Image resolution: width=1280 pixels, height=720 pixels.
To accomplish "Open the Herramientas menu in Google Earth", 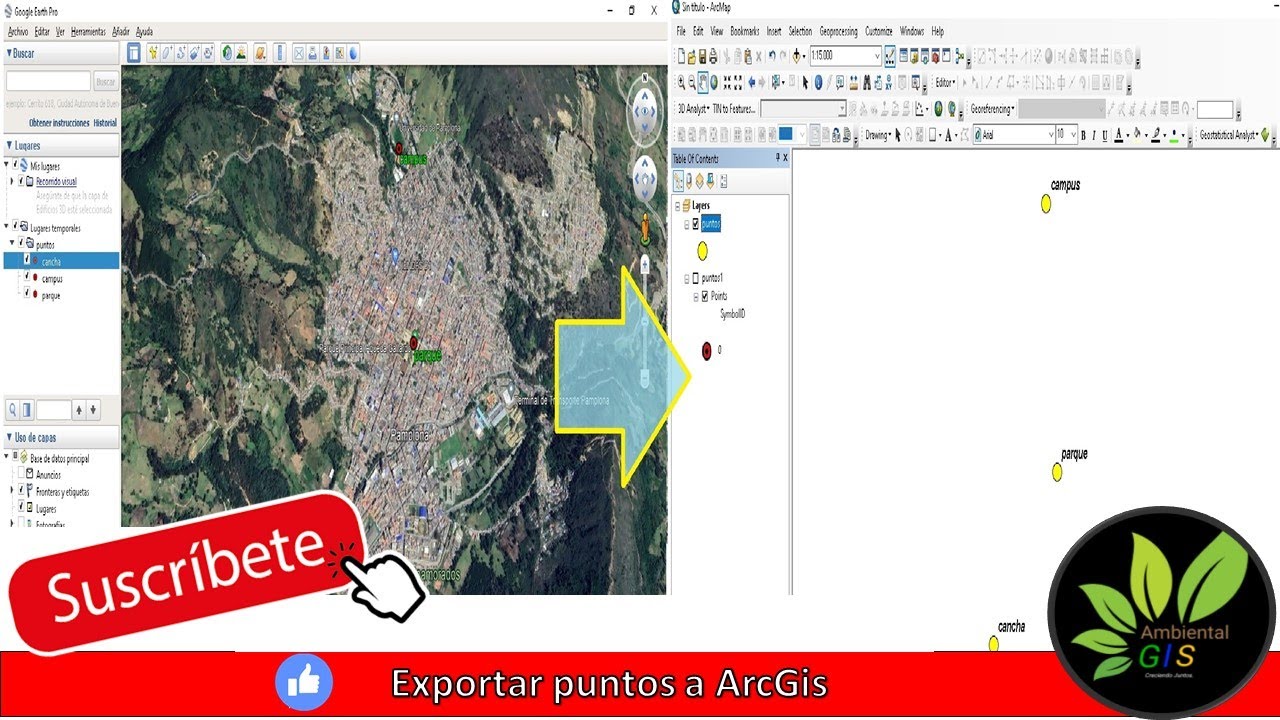I will tap(88, 32).
